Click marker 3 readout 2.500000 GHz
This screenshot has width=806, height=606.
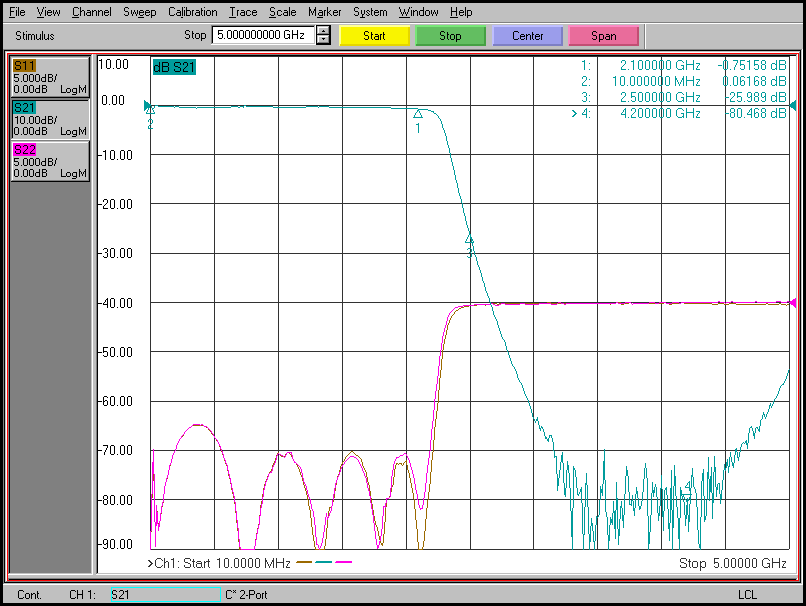pyautogui.click(x=660, y=97)
